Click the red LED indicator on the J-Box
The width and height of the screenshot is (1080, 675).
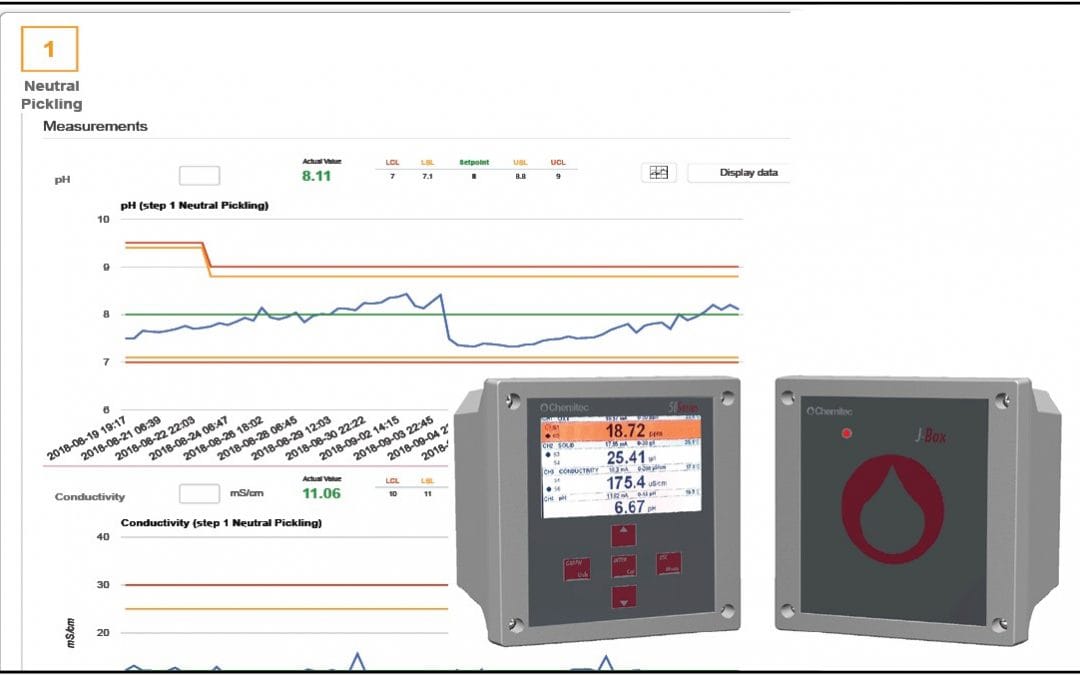pyautogui.click(x=847, y=433)
